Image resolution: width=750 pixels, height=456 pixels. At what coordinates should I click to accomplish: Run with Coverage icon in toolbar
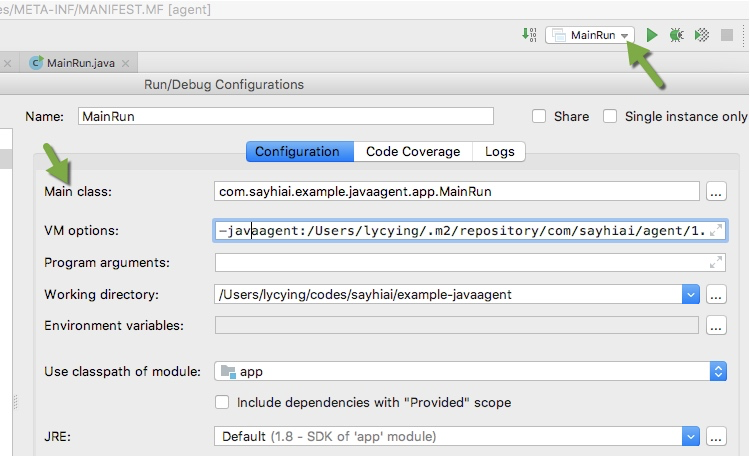[x=703, y=35]
